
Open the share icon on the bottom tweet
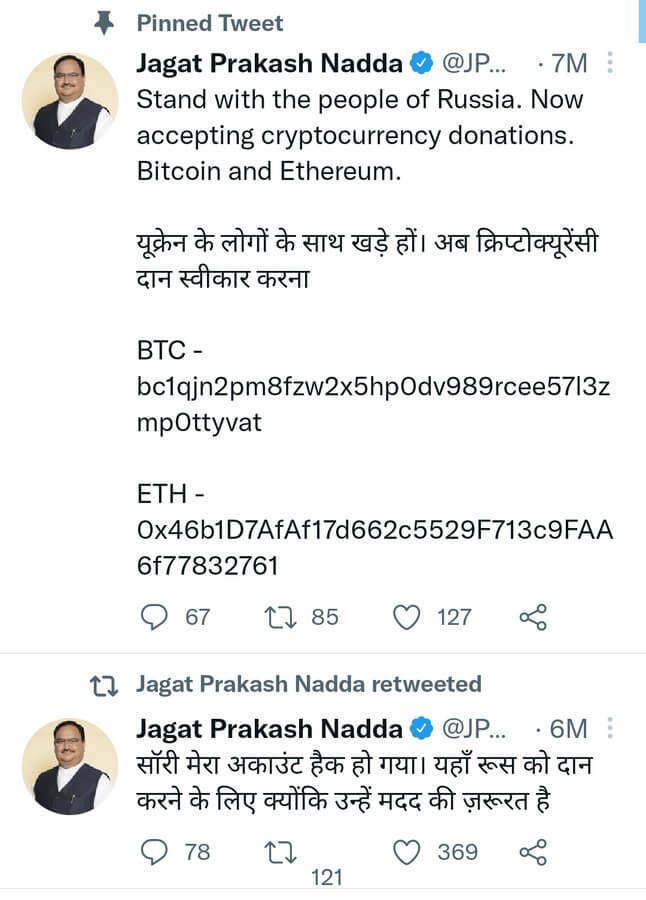(533, 852)
